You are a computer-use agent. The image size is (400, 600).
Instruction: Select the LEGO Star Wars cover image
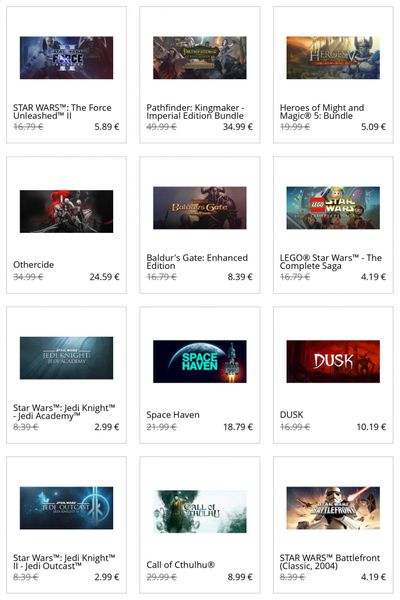[333, 208]
